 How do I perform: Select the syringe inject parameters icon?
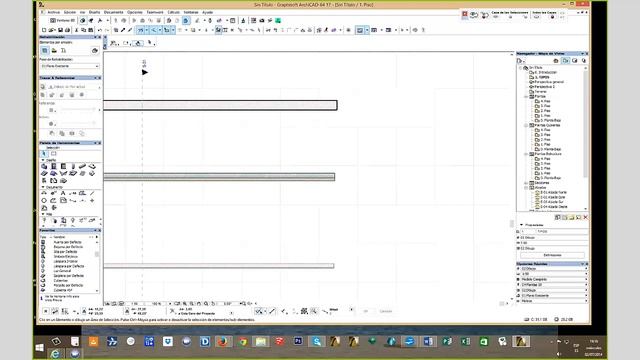(x=130, y=30)
